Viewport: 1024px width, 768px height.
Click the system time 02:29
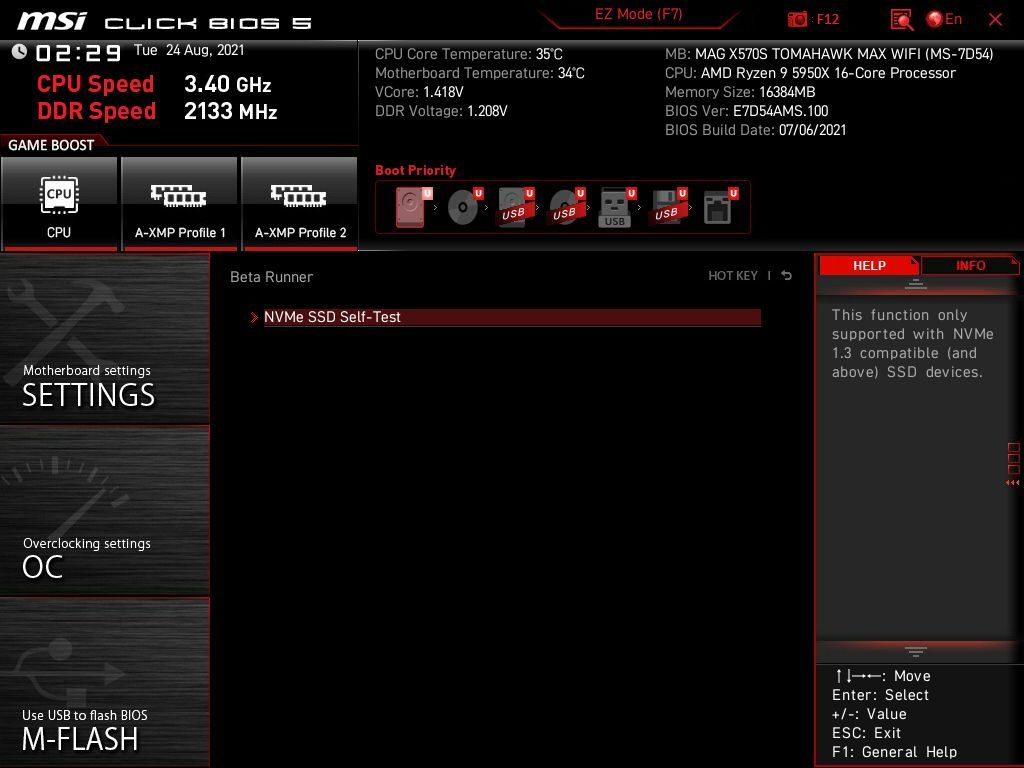point(78,53)
